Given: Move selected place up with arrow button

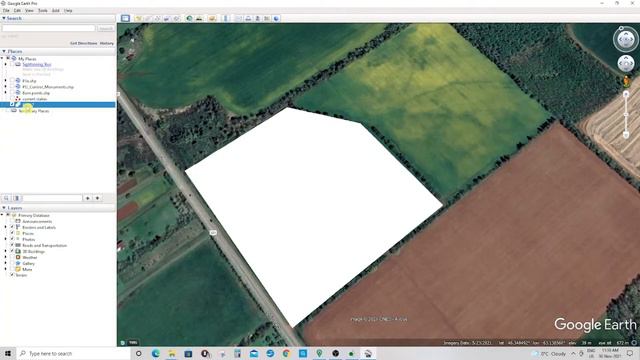Looking at the screenshot, I should coord(87,198).
